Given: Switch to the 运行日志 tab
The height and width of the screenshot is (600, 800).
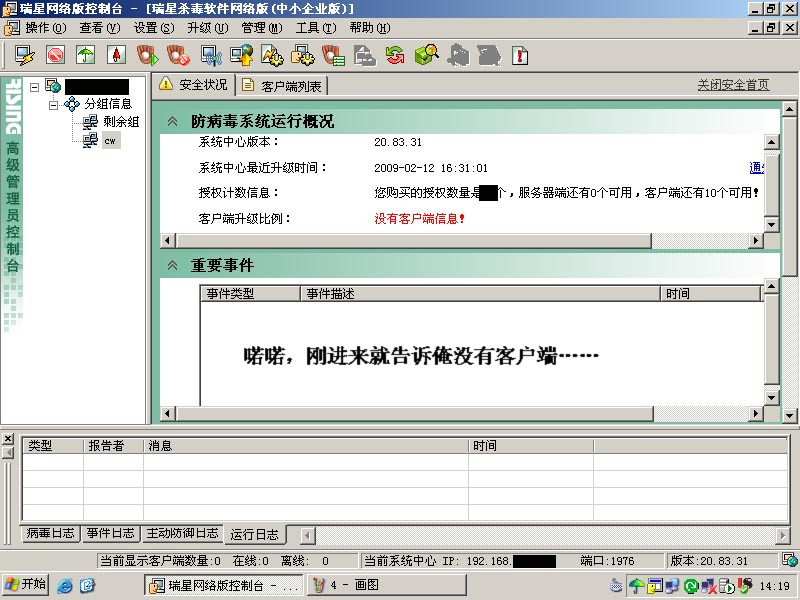Looking at the screenshot, I should [x=255, y=534].
